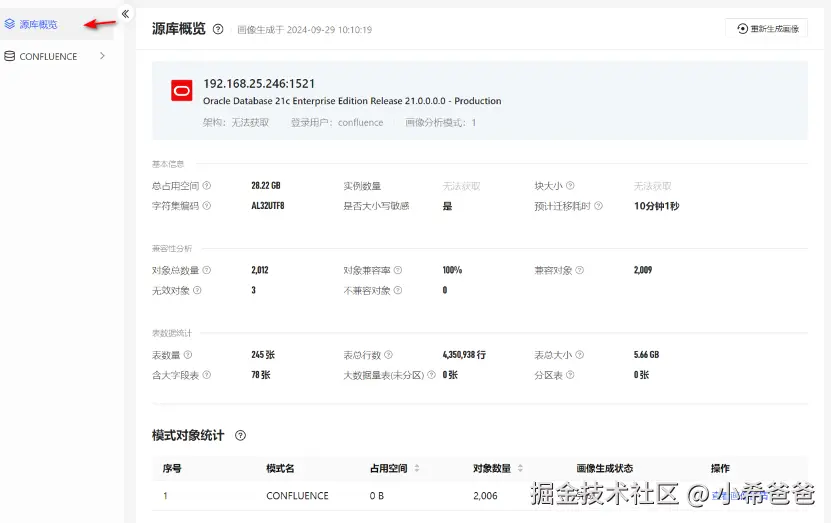Click help icon beside 表数量
This screenshot has width=832, height=524.
click(x=187, y=355)
